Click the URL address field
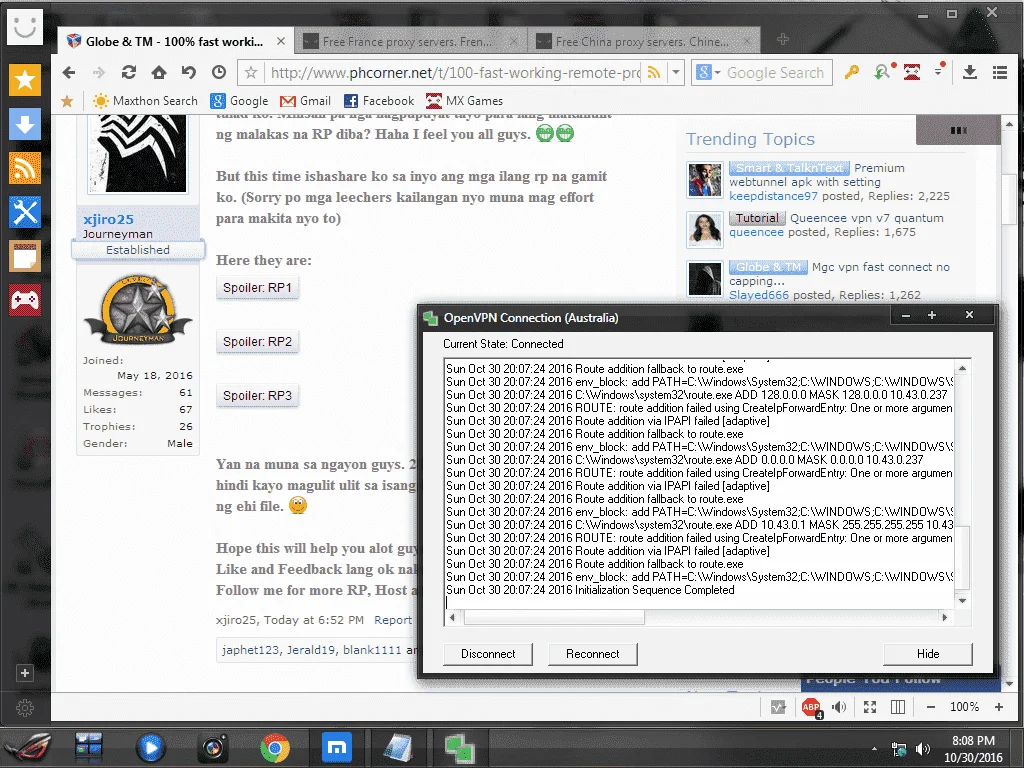The width and height of the screenshot is (1024, 768). (455, 72)
